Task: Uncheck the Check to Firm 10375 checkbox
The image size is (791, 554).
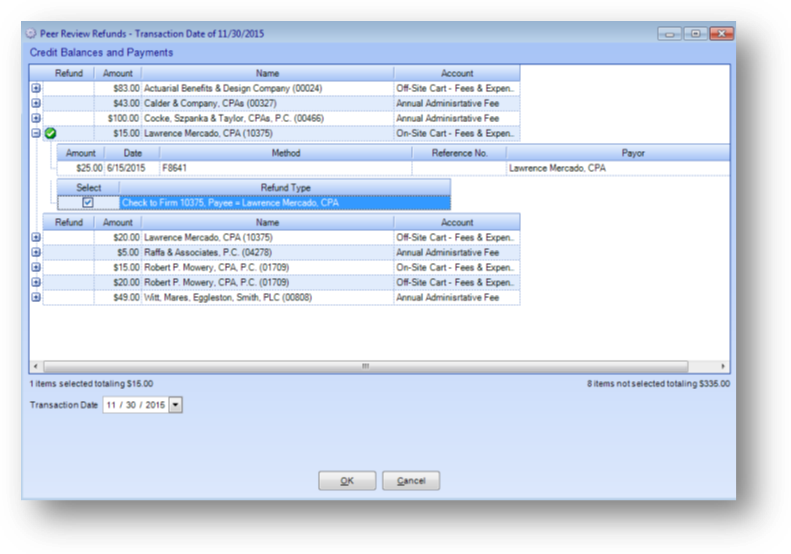Action: pyautogui.click(x=88, y=202)
